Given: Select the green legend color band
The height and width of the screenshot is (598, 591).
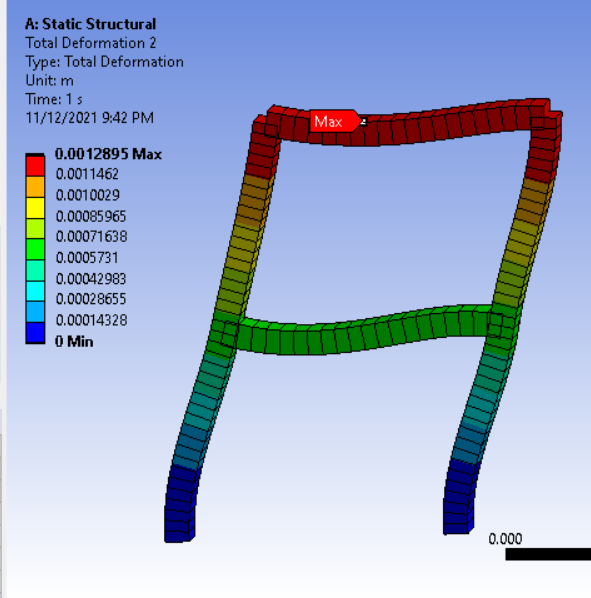Looking at the screenshot, I should point(35,249).
